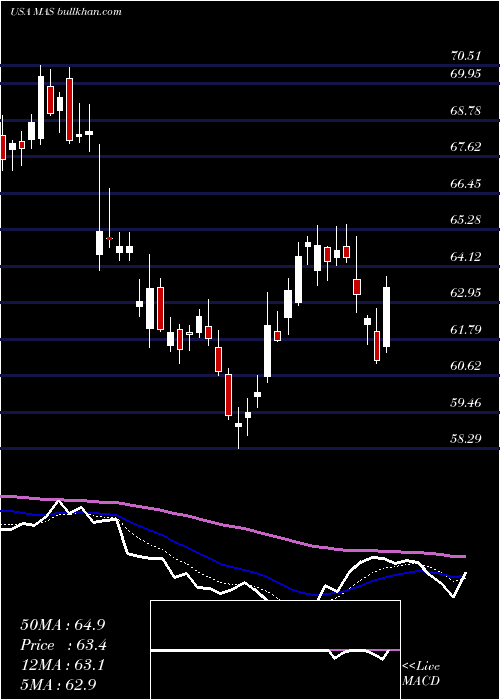Click the 67.62 price level label
The image size is (500, 700).
466,146
